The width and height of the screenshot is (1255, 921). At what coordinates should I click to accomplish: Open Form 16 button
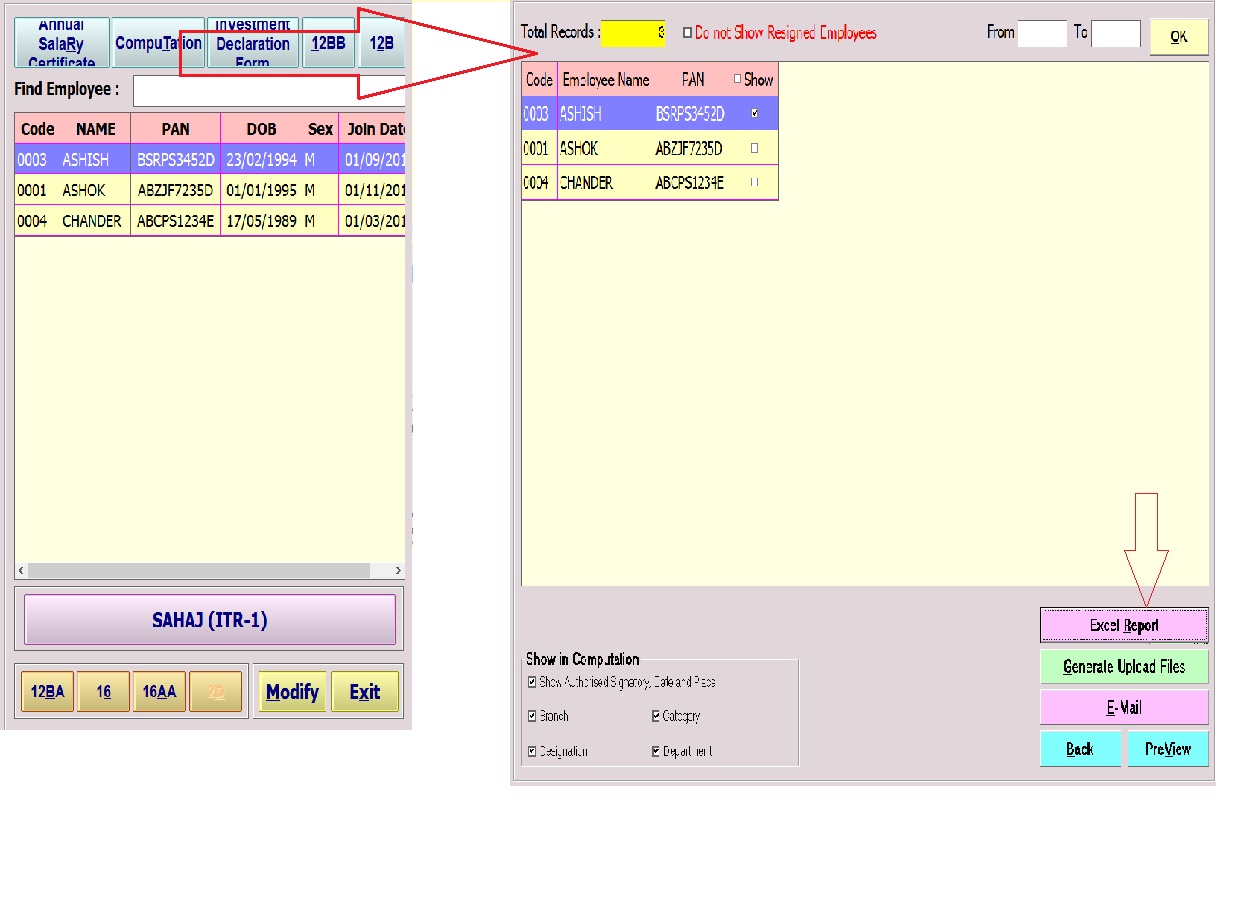pyautogui.click(x=104, y=692)
